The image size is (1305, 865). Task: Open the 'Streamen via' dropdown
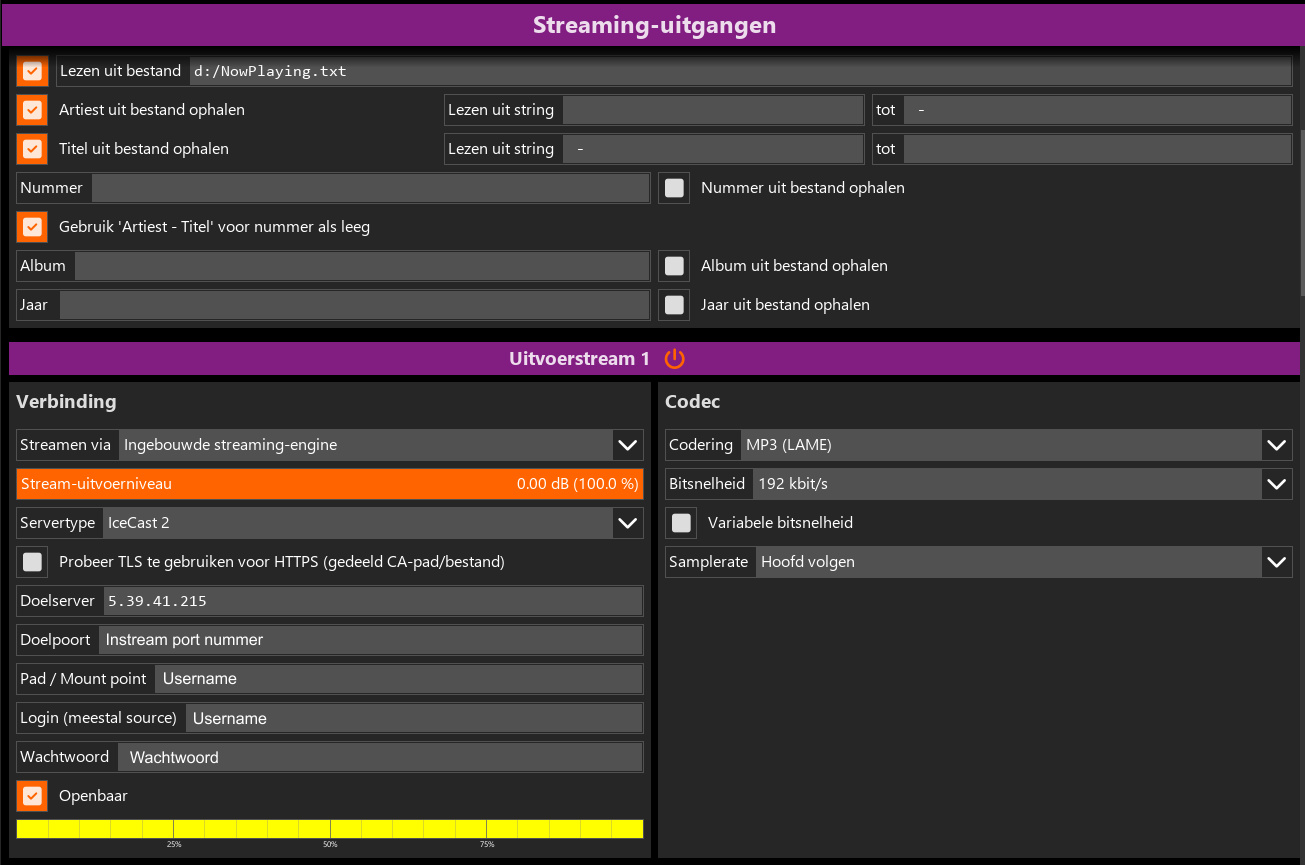click(x=627, y=445)
